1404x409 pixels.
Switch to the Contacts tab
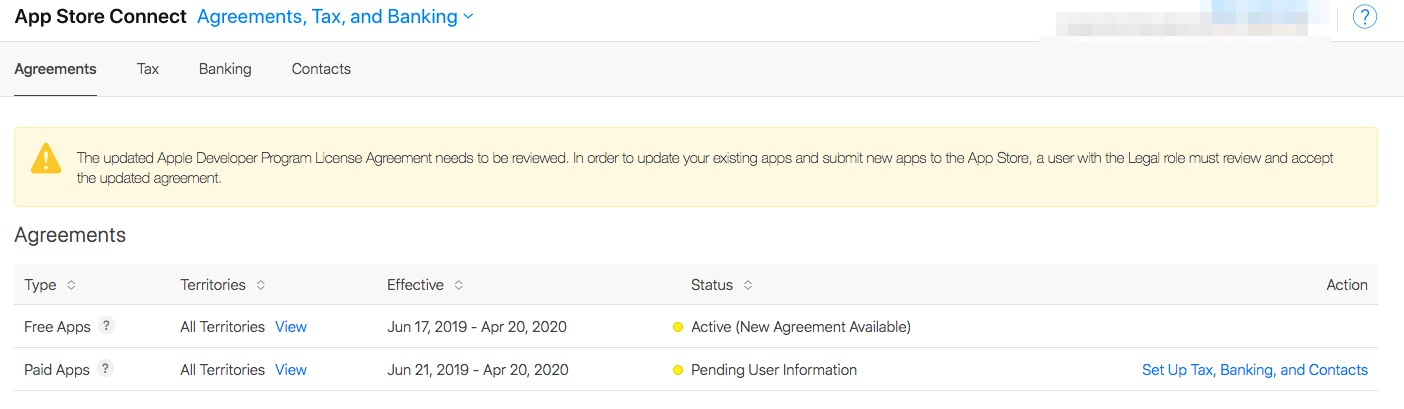321,69
